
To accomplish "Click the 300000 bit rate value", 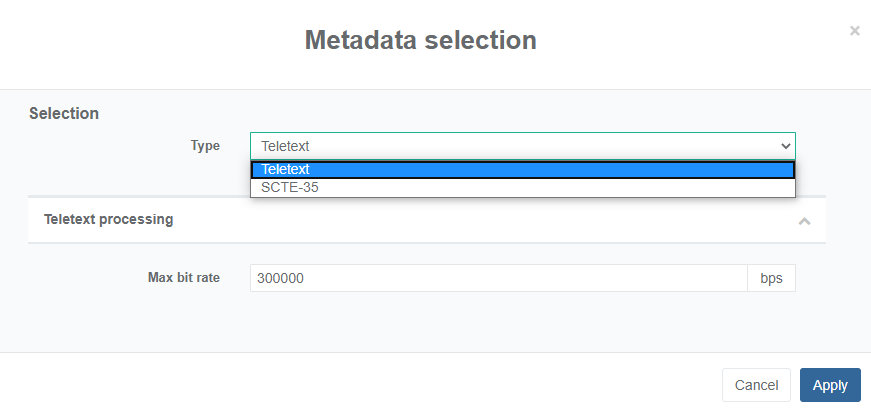I will click(280, 278).
